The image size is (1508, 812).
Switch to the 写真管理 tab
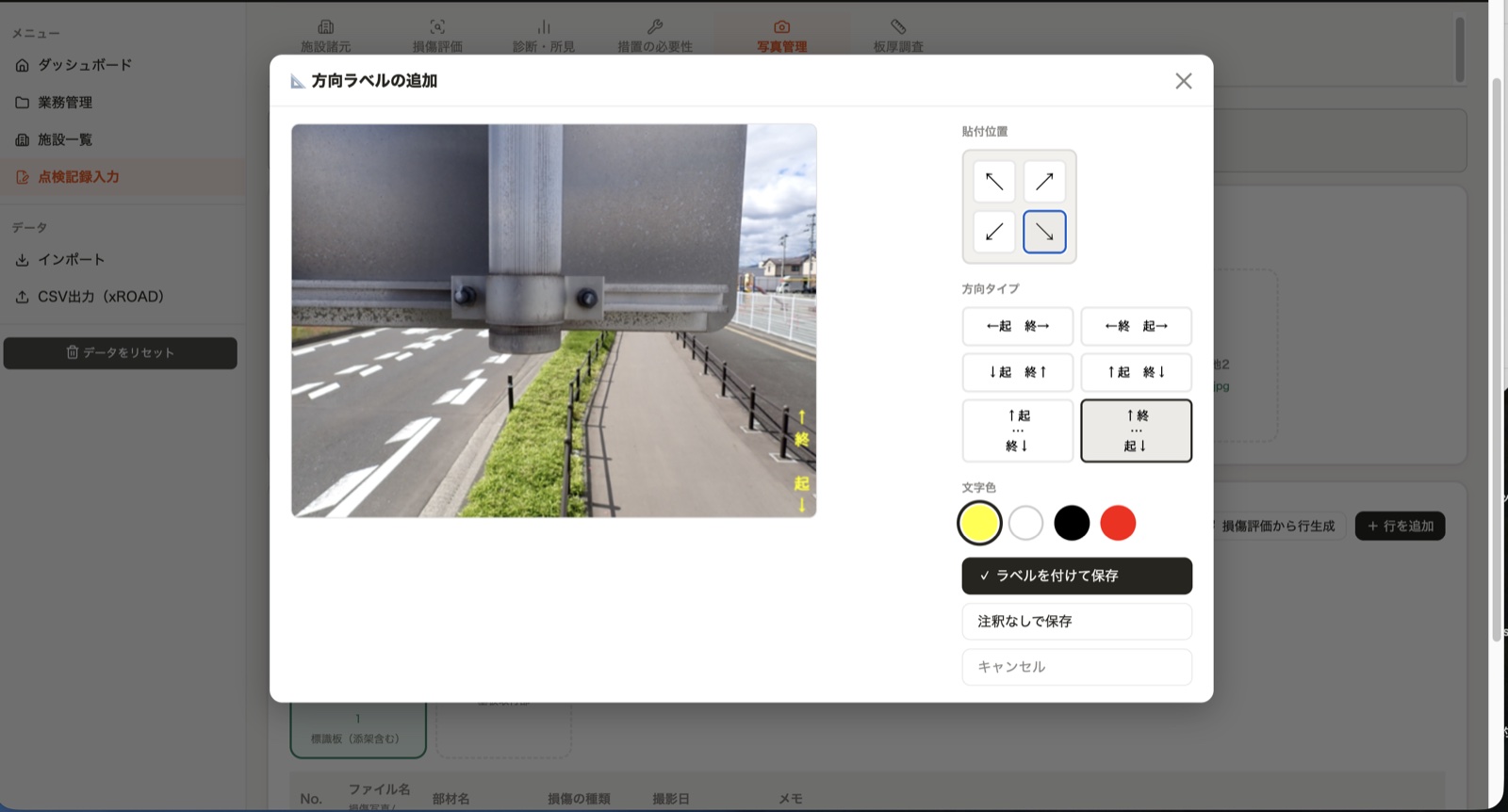coord(782,36)
